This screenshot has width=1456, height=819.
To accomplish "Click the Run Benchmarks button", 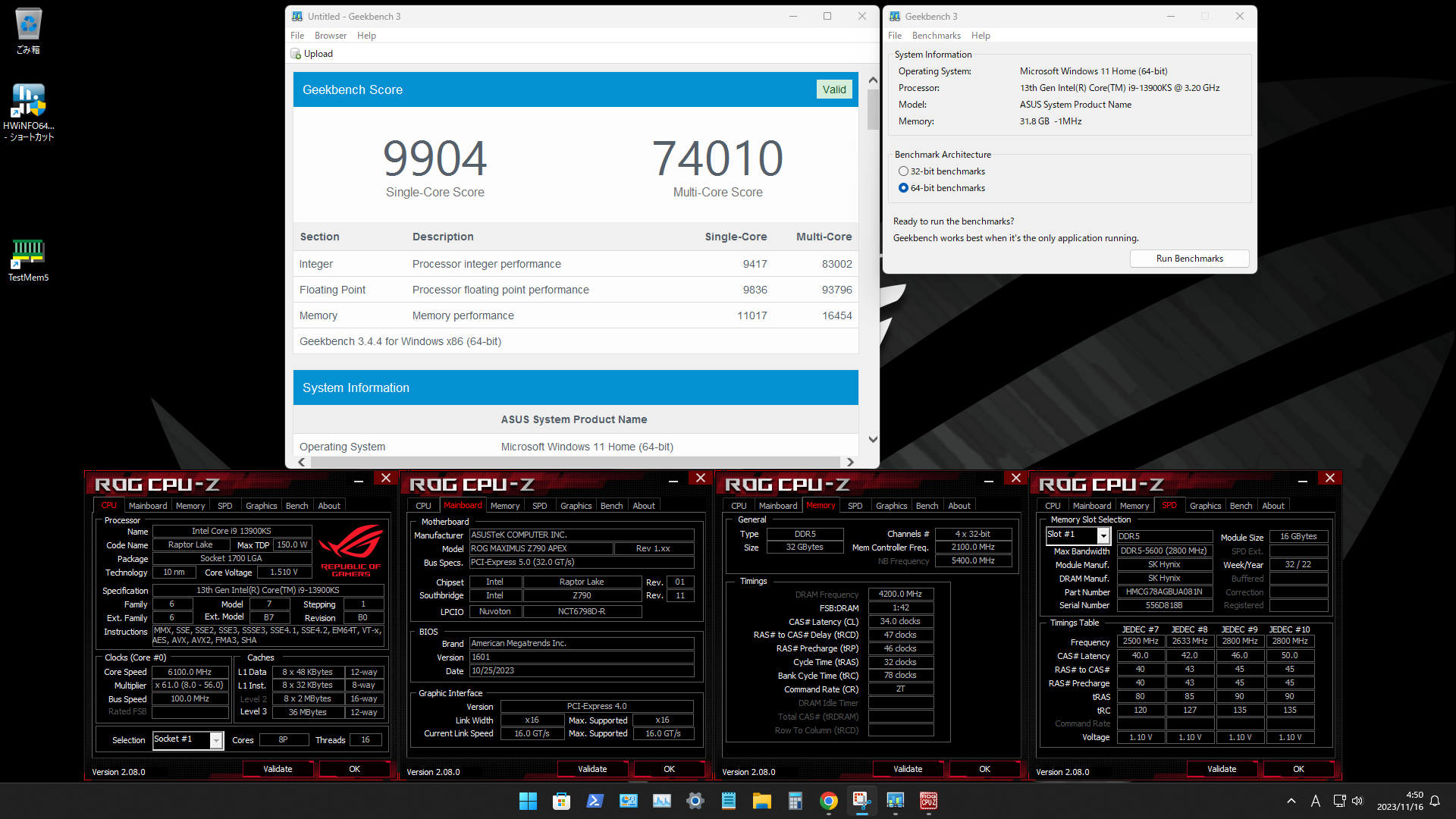I will [1189, 259].
